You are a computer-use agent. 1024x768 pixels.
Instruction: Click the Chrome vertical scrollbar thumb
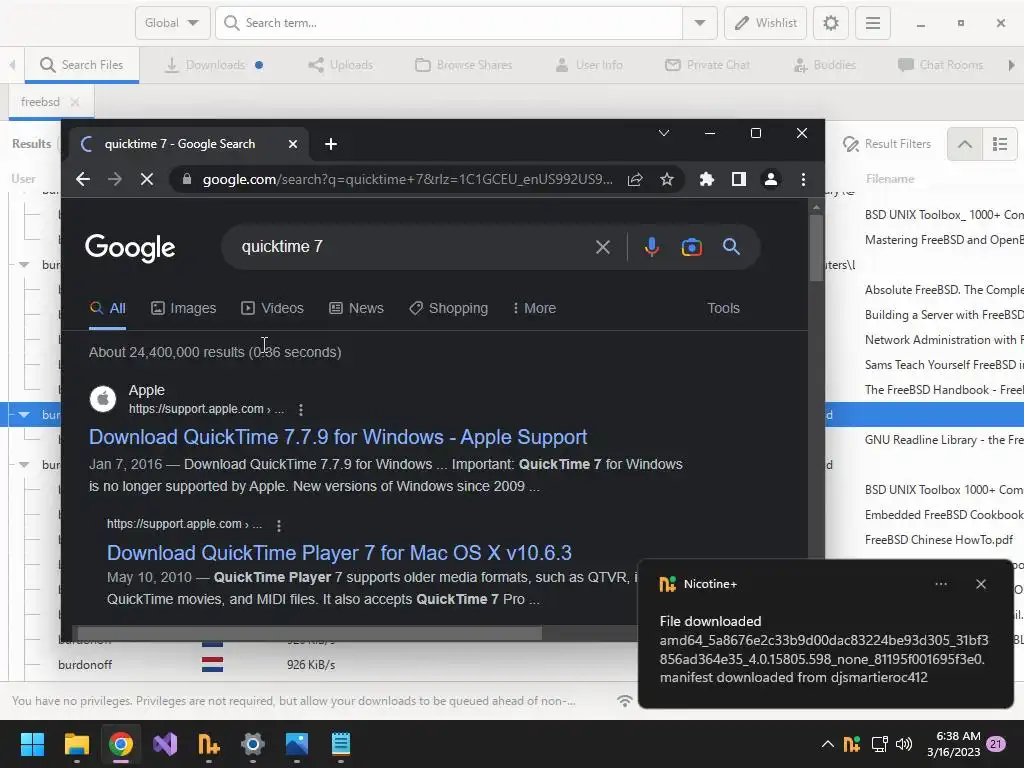click(816, 248)
